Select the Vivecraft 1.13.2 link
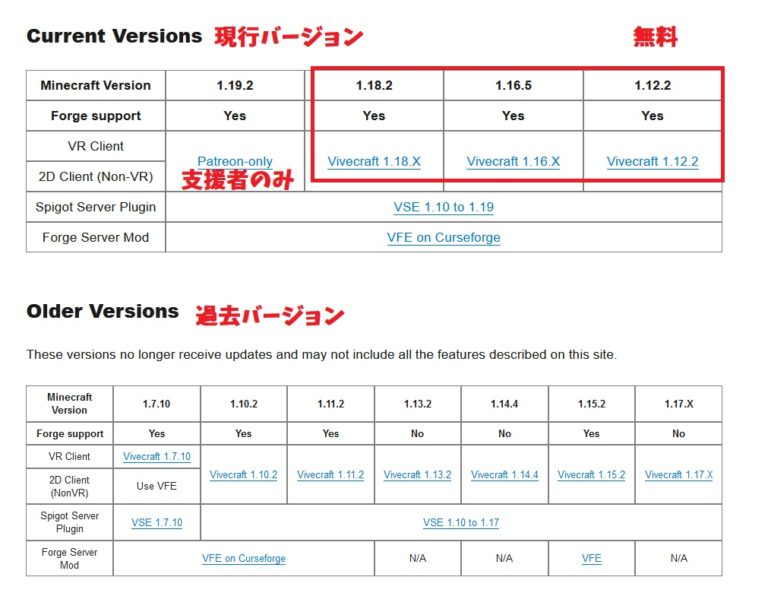Viewport: 768px width, 612px height. point(418,475)
